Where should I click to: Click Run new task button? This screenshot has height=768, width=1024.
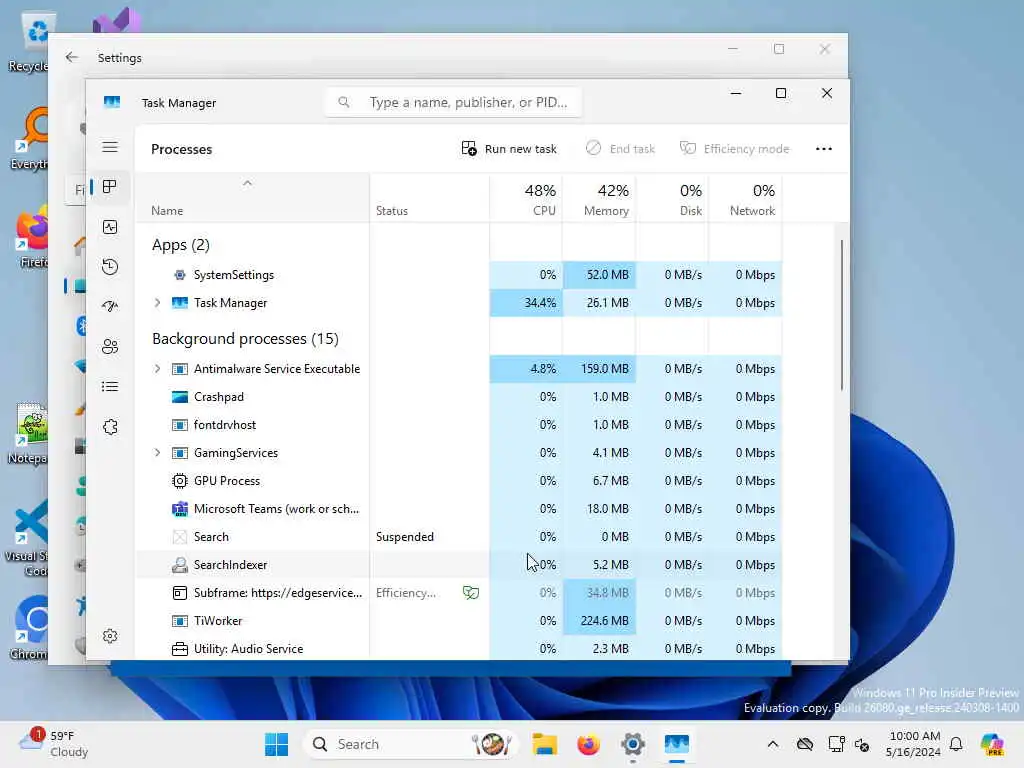tap(509, 149)
